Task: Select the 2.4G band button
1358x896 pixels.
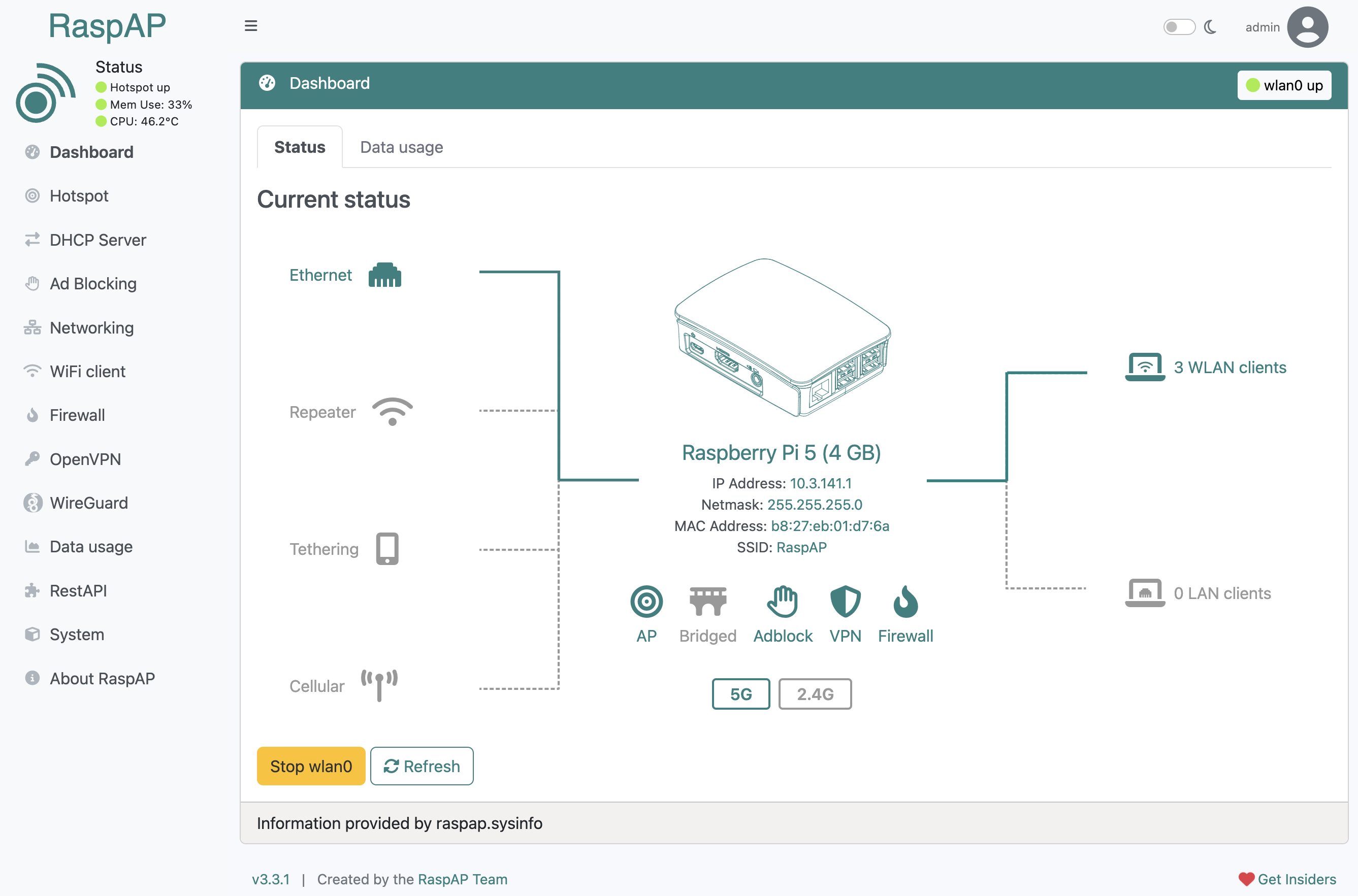Action: click(x=815, y=694)
